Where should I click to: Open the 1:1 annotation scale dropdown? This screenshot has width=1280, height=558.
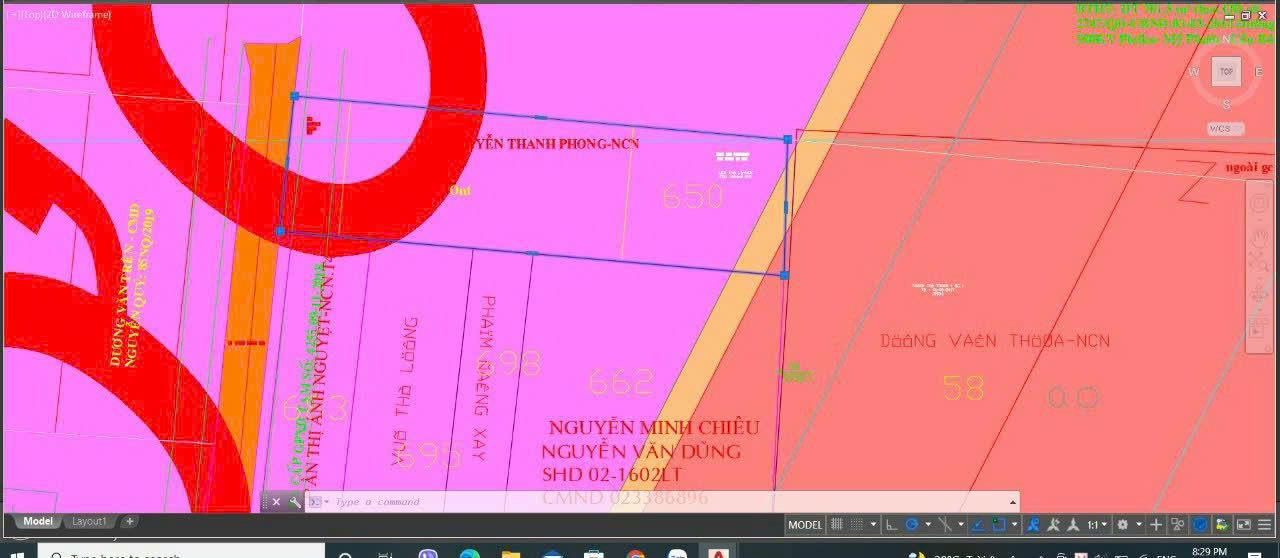(1098, 525)
